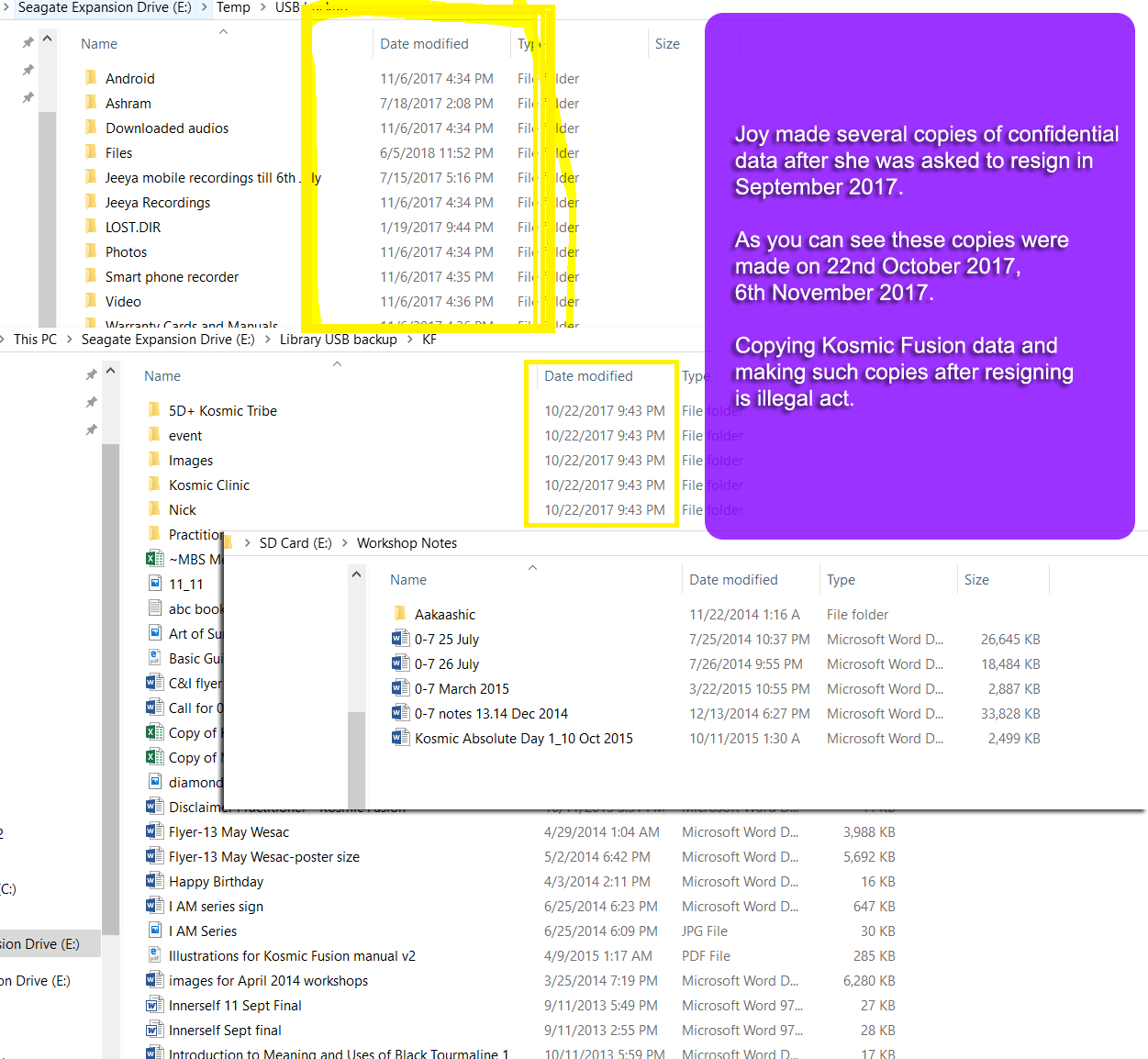Open the Aakaashic folder icon
Screen dimensions: 1148x1059
click(400, 614)
